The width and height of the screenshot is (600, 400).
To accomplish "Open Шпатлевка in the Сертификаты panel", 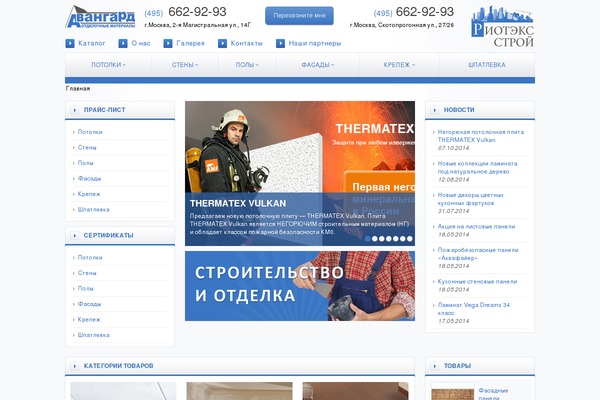I will pyautogui.click(x=93, y=335).
